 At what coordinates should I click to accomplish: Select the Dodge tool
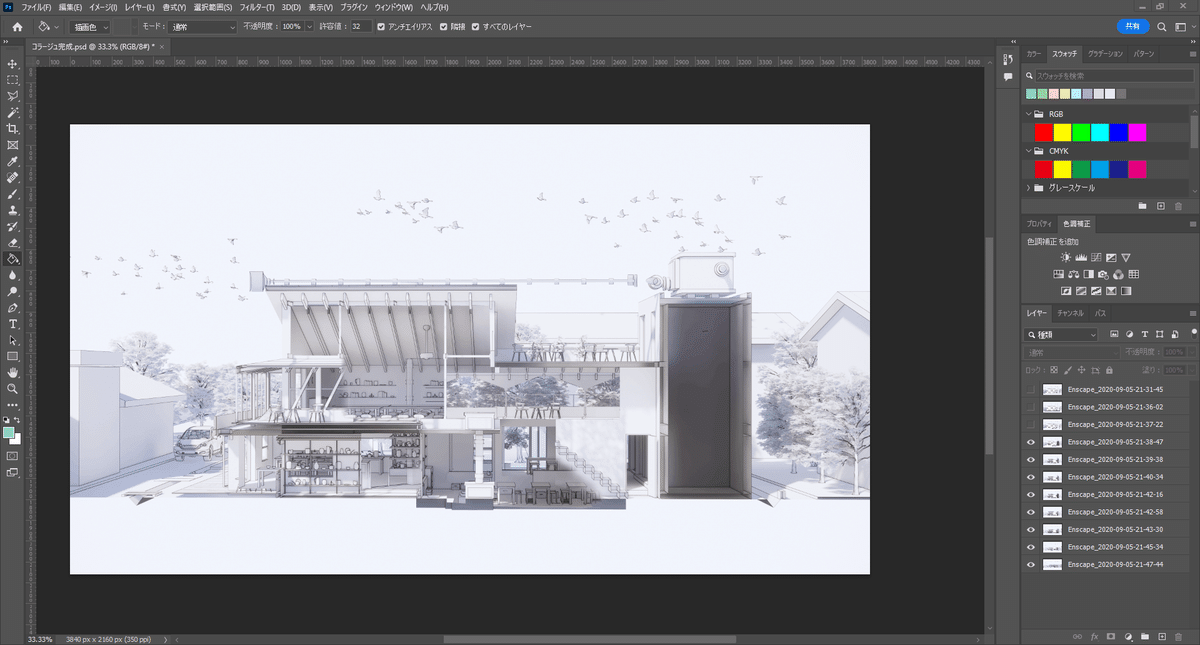13,291
